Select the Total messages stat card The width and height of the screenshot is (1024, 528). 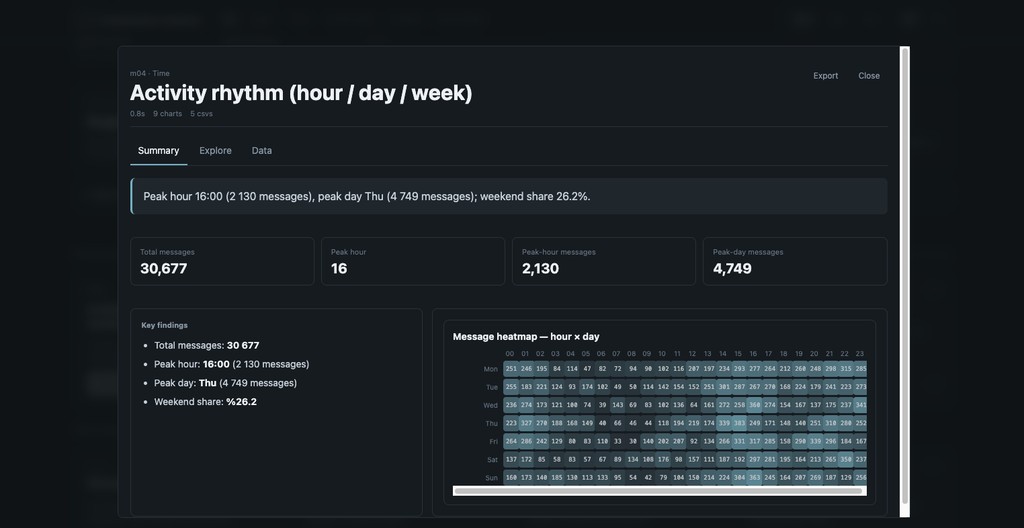click(222, 261)
